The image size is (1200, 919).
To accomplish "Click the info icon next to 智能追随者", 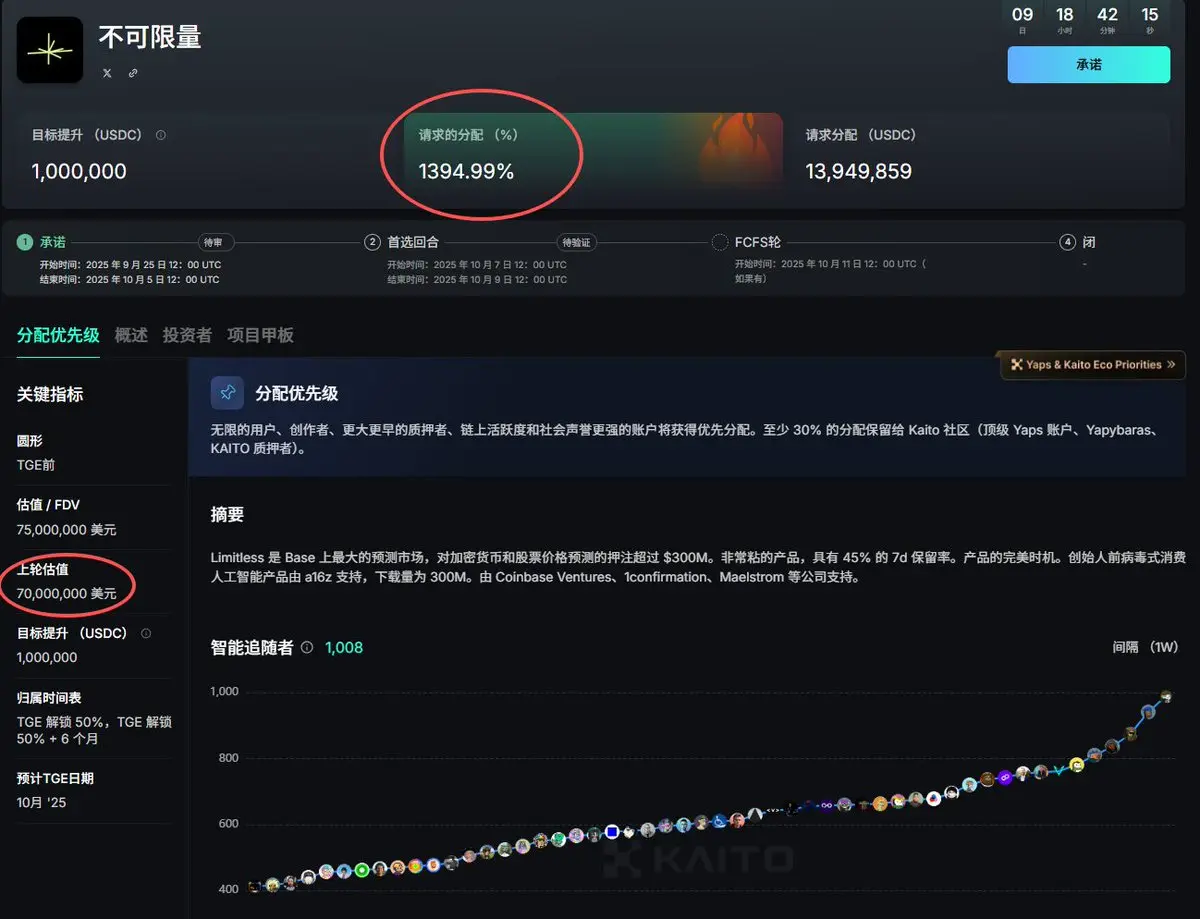I will (x=307, y=647).
